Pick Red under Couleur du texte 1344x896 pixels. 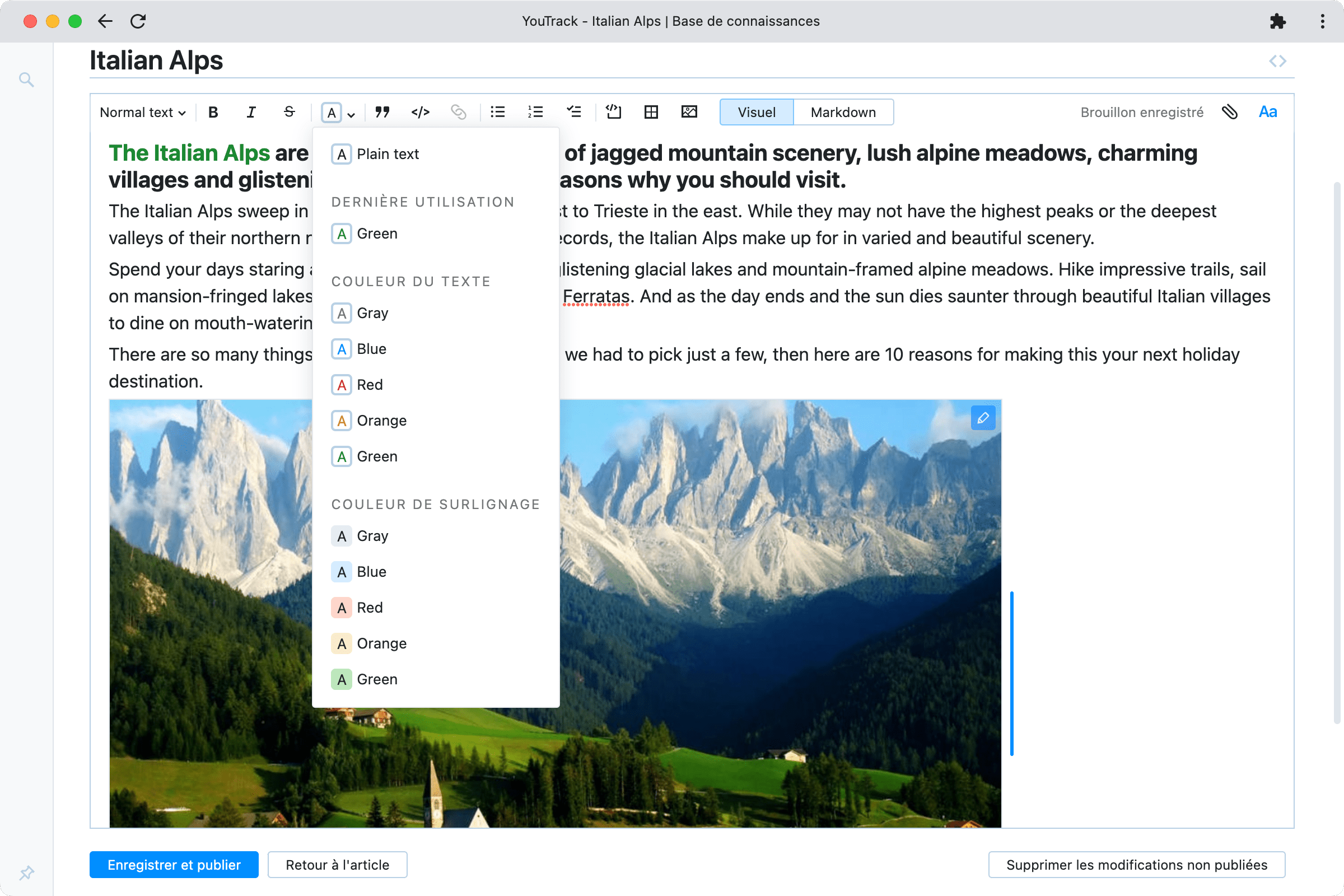(369, 385)
